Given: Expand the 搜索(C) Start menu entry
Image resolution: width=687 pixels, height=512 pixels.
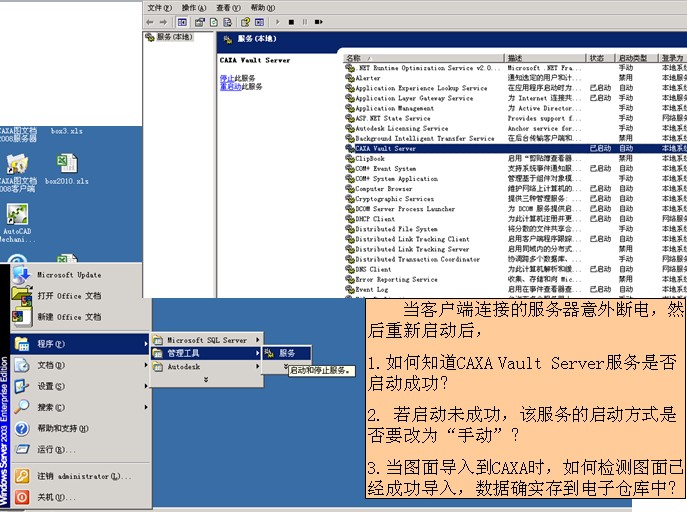Looking at the screenshot, I should point(80,407).
